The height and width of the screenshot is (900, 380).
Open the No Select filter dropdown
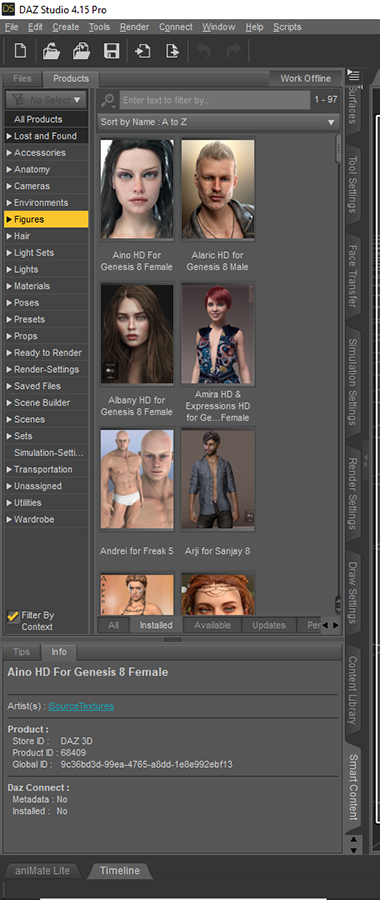pos(46,100)
